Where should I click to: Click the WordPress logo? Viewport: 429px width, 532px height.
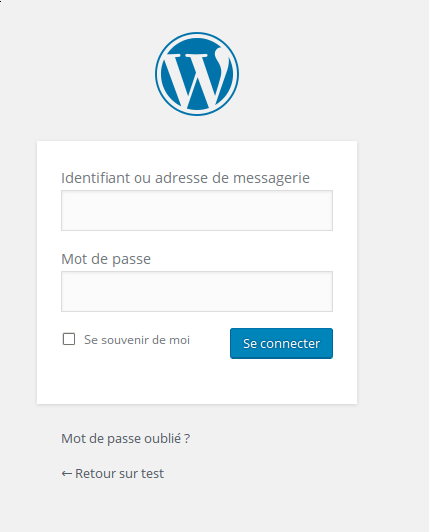[197, 74]
